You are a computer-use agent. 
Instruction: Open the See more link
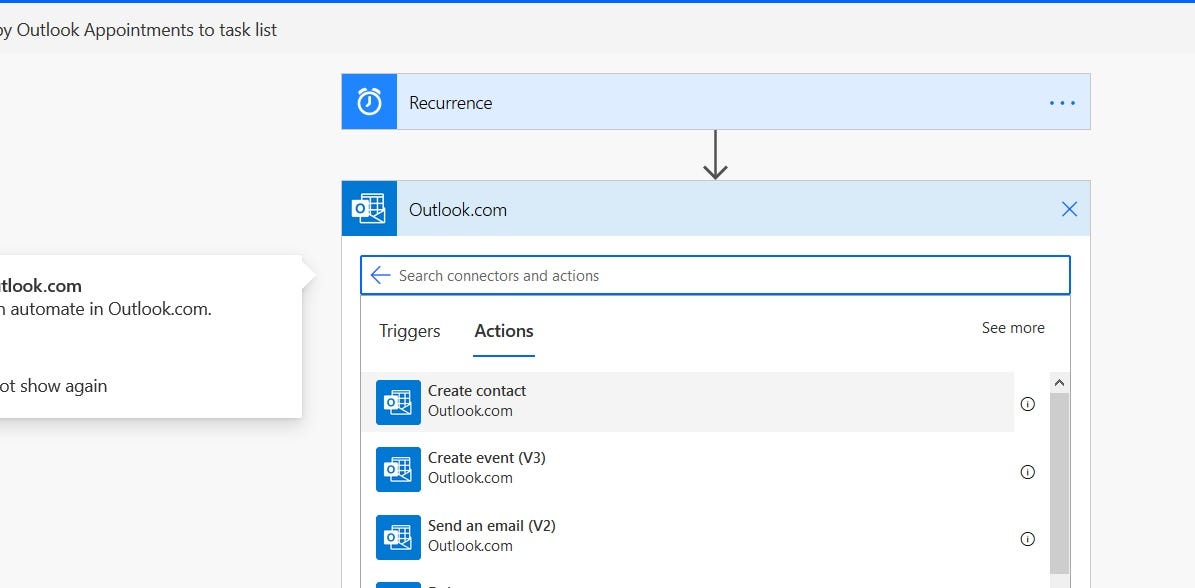pyautogui.click(x=1013, y=328)
